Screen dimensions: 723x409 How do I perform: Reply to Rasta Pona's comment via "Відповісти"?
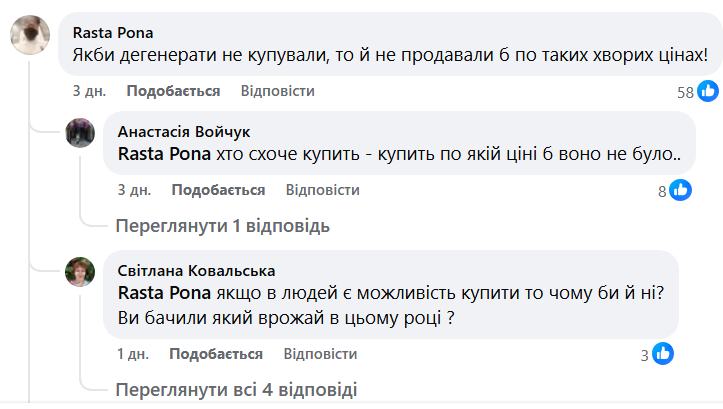278,91
